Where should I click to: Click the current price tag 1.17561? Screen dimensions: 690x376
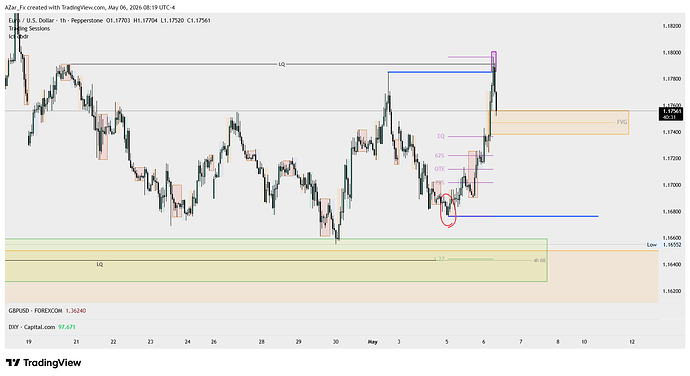tap(671, 114)
